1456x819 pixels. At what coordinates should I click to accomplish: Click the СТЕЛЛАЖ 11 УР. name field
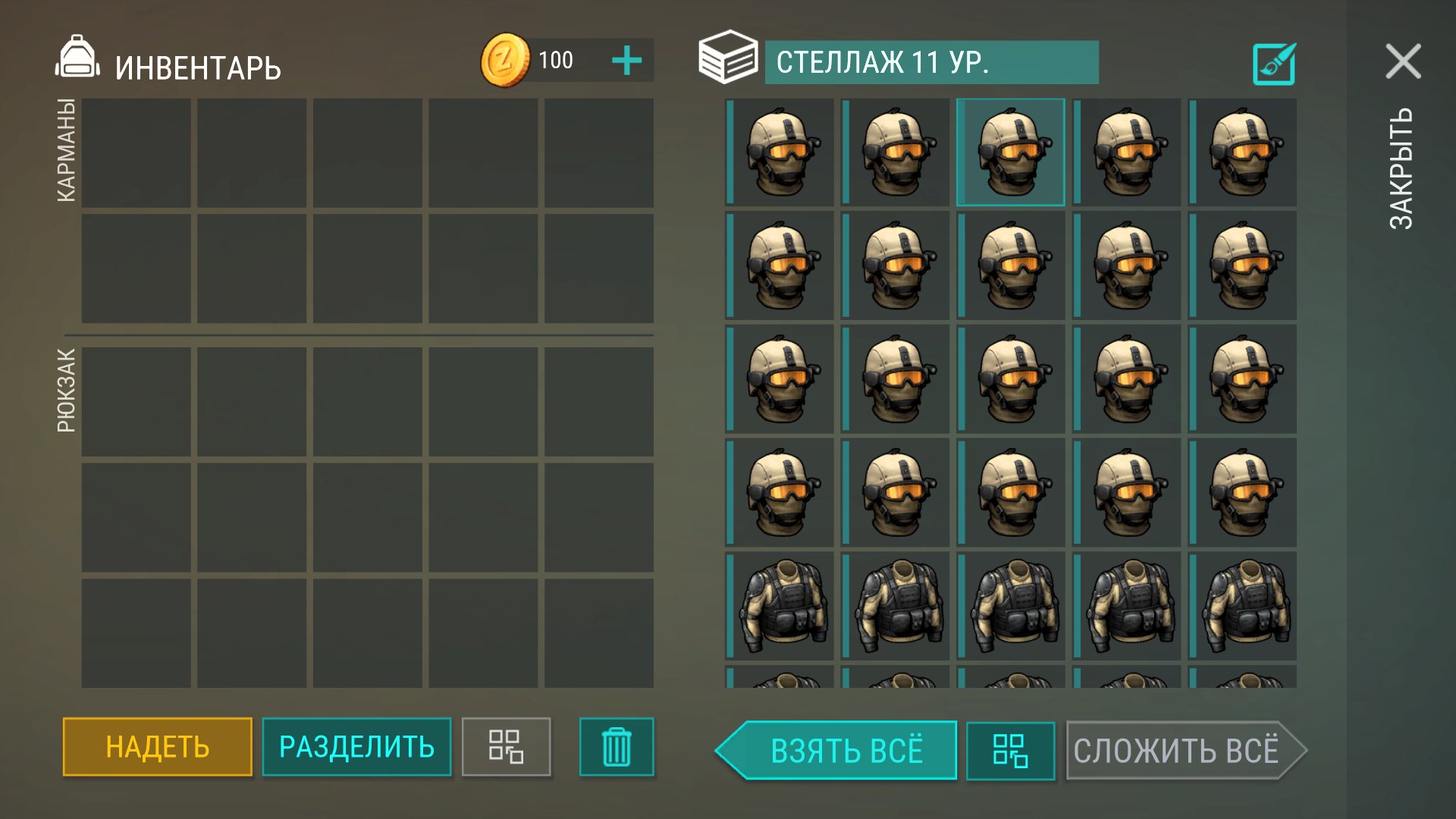click(x=931, y=62)
